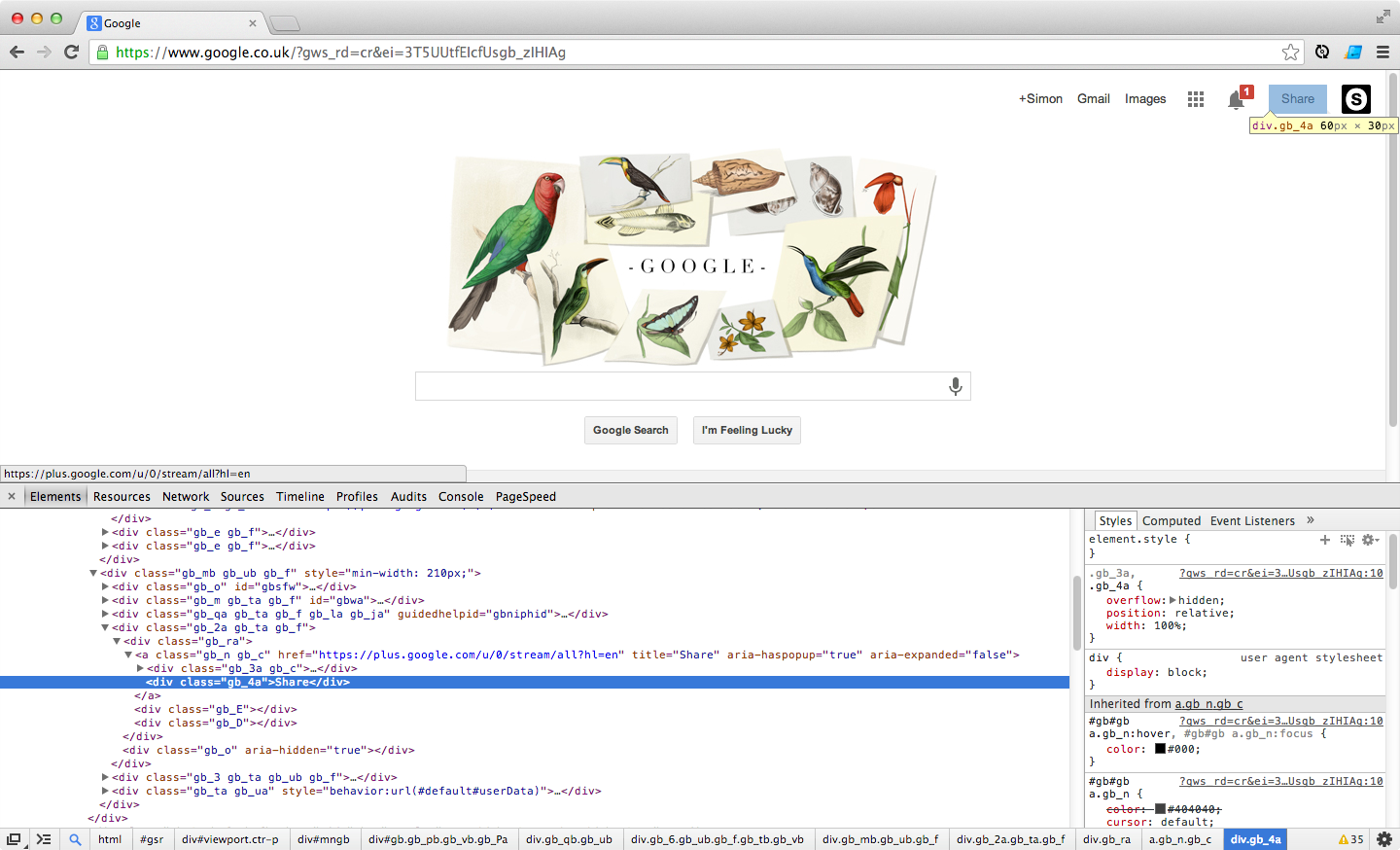The width and height of the screenshot is (1400, 850).
Task: Open the +Simon profile link
Action: pyautogui.click(x=1040, y=99)
